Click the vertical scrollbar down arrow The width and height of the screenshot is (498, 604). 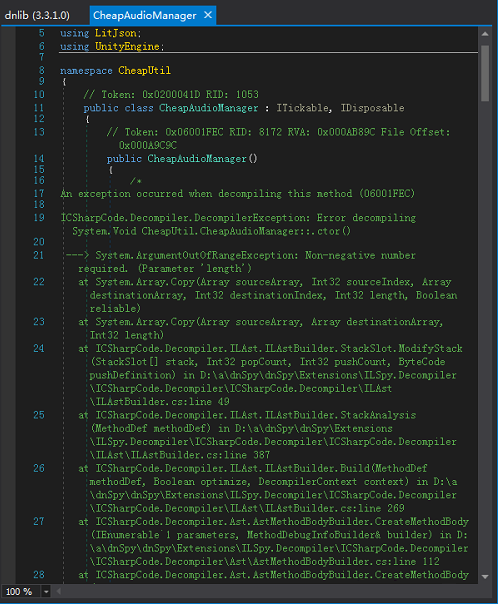pos(485,577)
